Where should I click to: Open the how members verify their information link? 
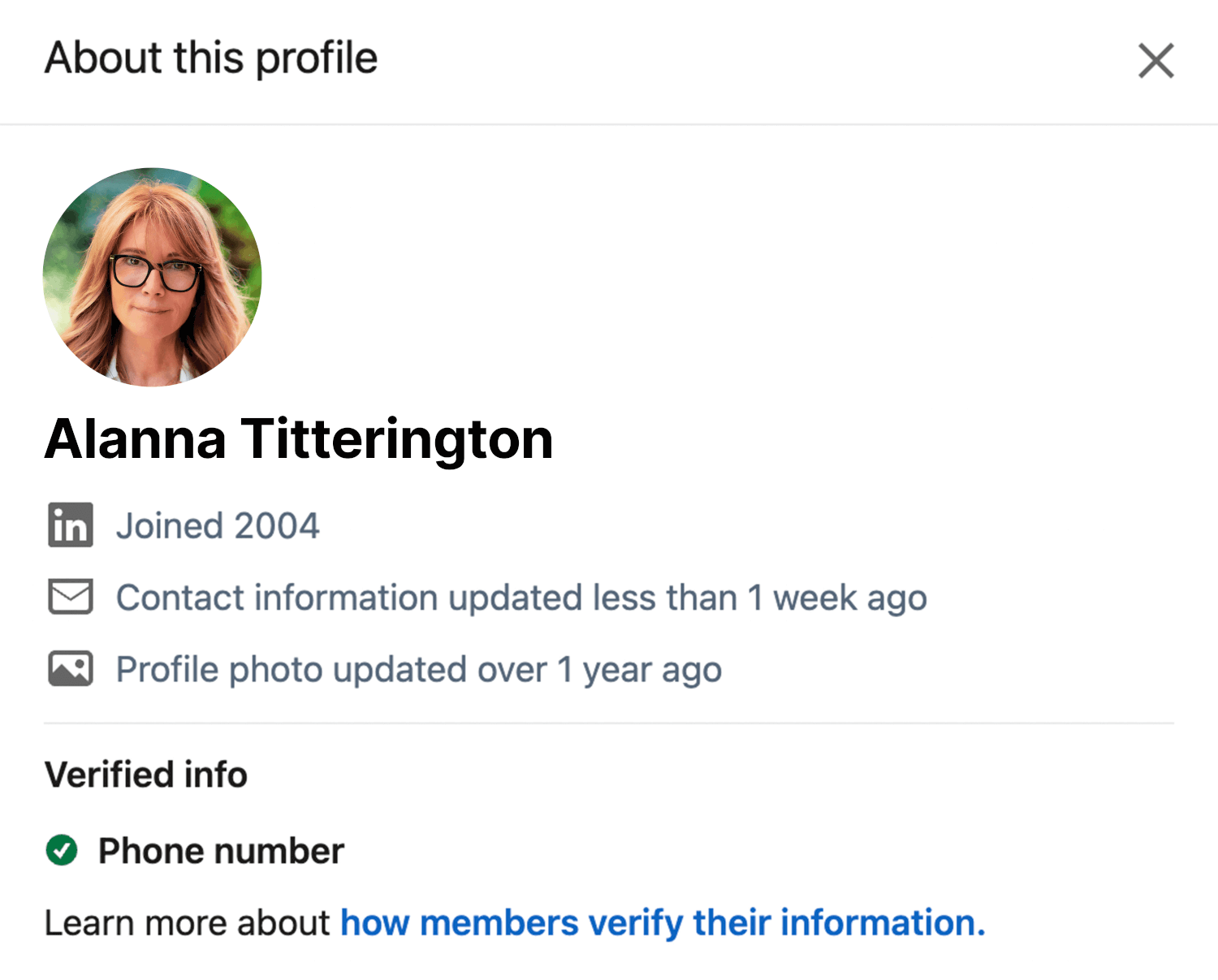663,922
